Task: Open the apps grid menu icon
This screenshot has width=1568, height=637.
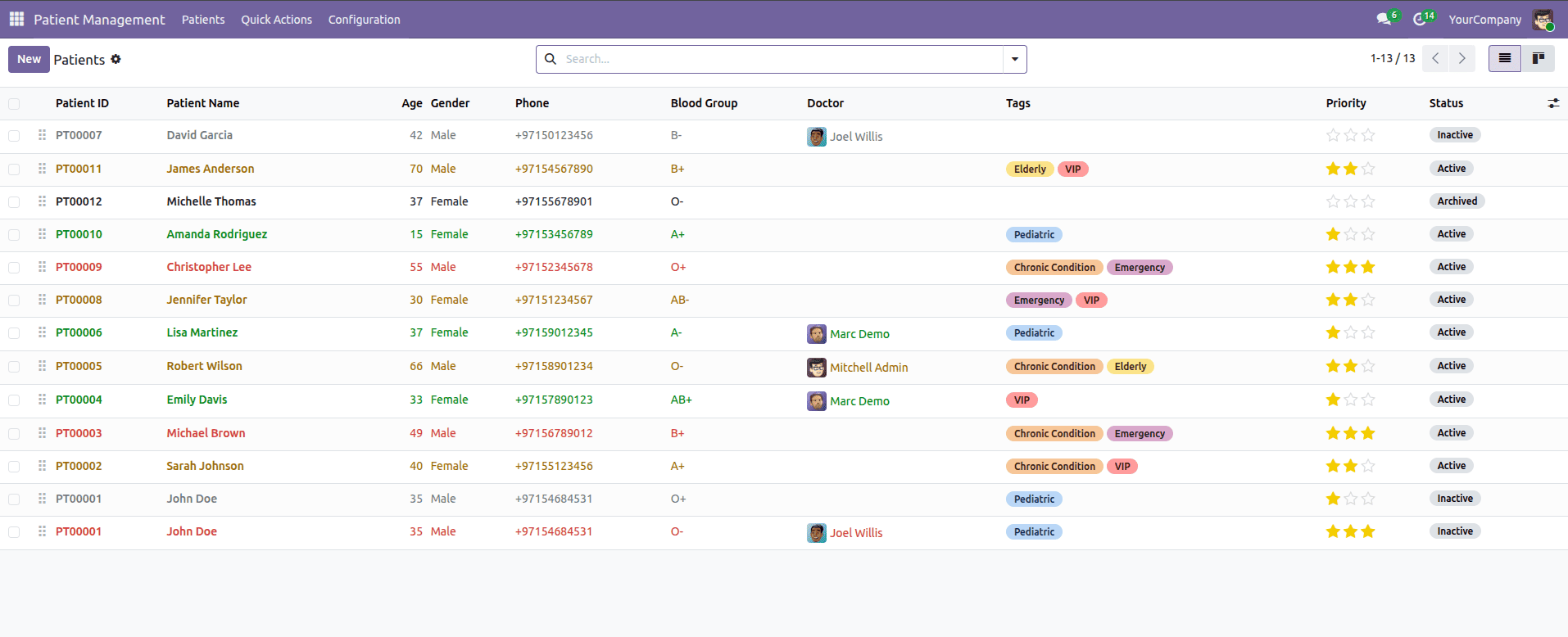Action: (x=16, y=19)
